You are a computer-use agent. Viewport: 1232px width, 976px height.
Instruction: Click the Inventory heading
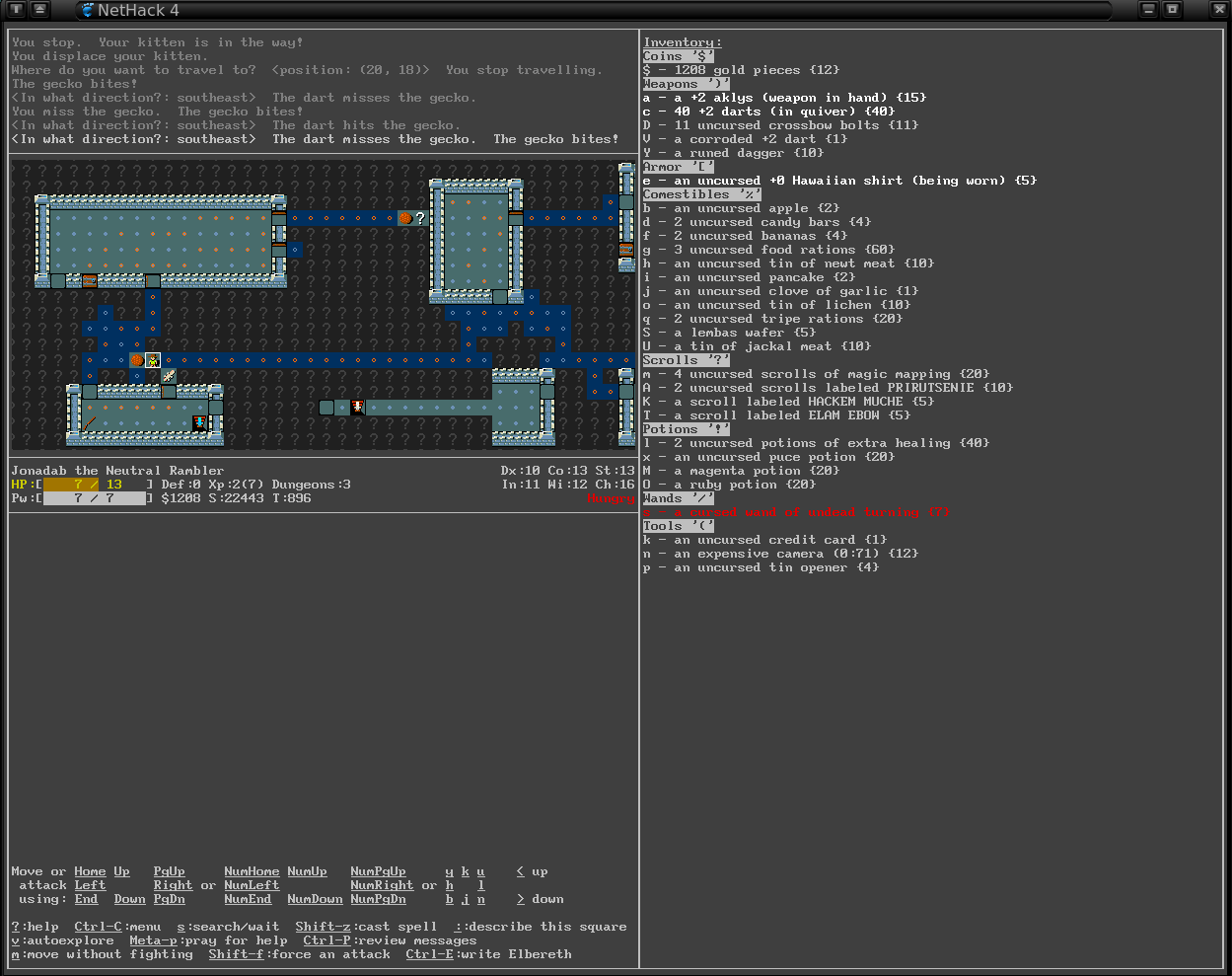pyautogui.click(x=682, y=42)
